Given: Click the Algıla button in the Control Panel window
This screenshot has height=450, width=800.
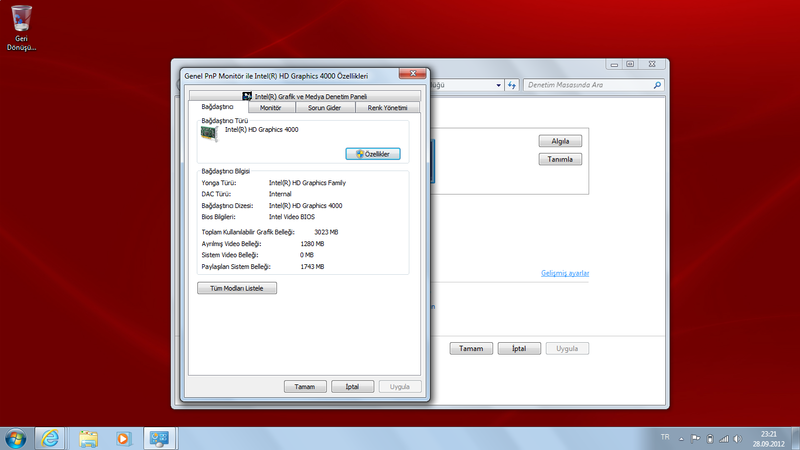Looking at the screenshot, I should click(x=560, y=141).
